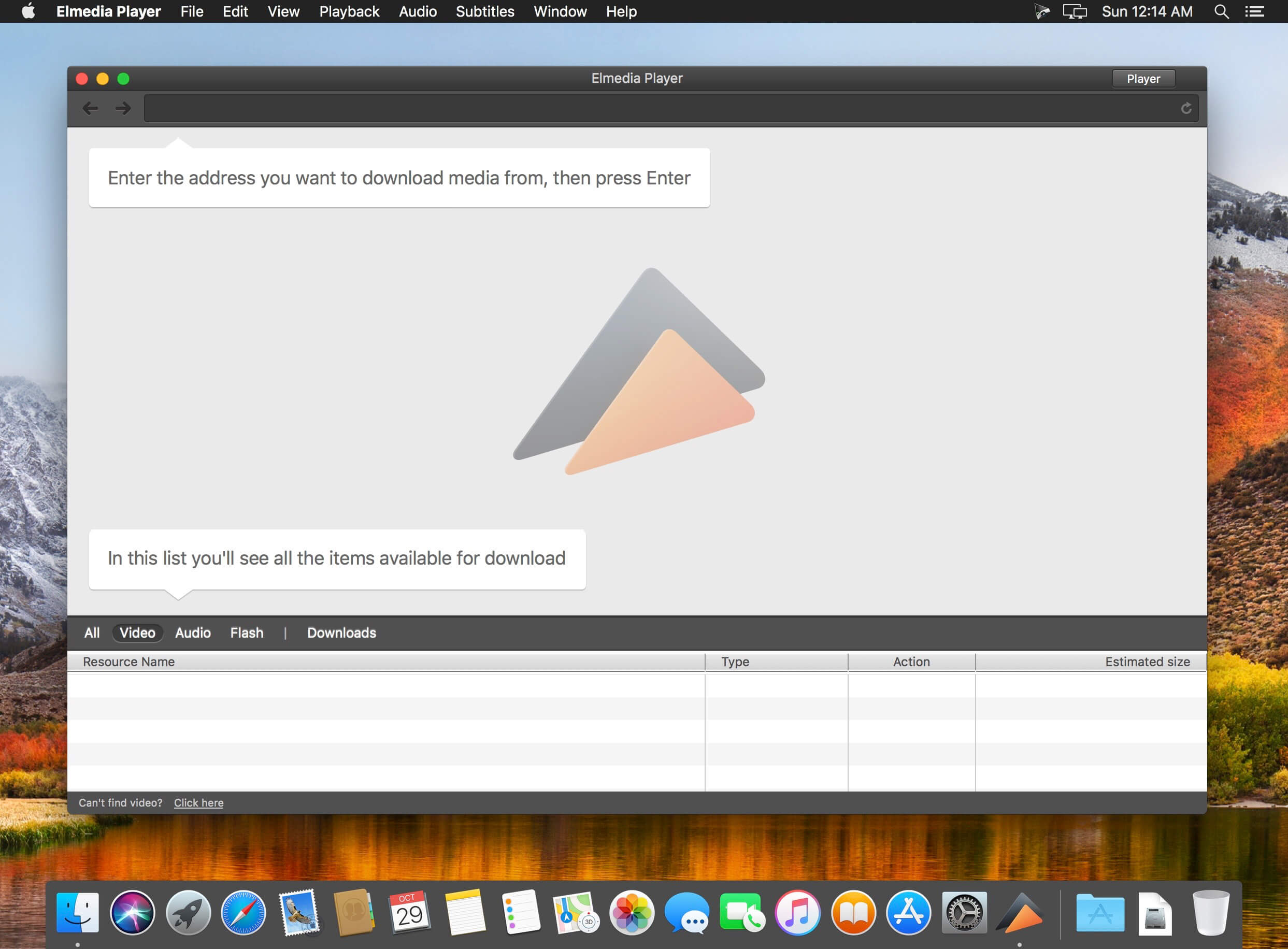The height and width of the screenshot is (949, 1288).
Task: Switch to the Audio filter tab
Action: click(x=193, y=632)
